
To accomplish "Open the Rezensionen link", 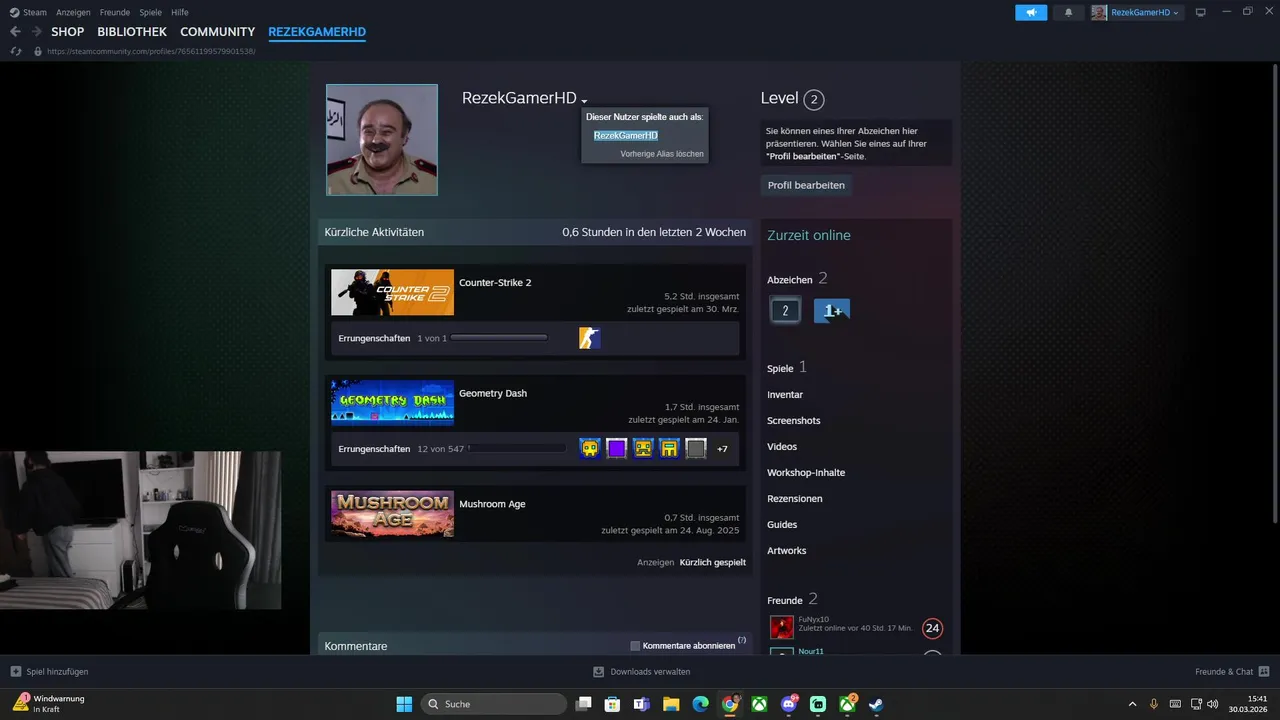I will pos(795,499).
